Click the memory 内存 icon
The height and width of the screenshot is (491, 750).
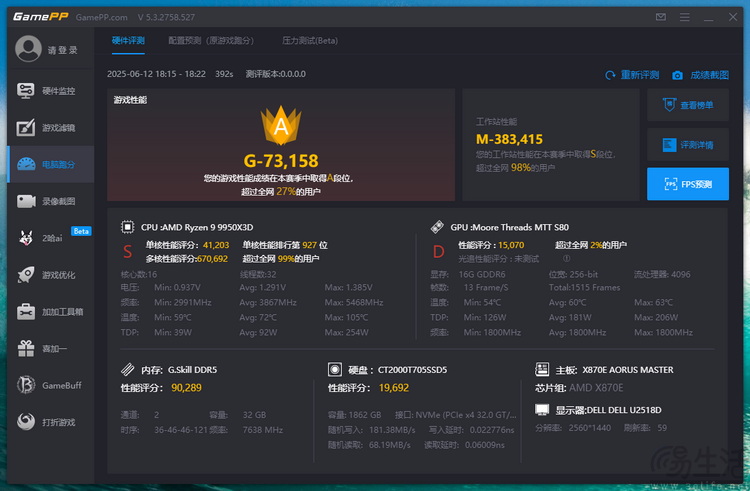pos(127,369)
